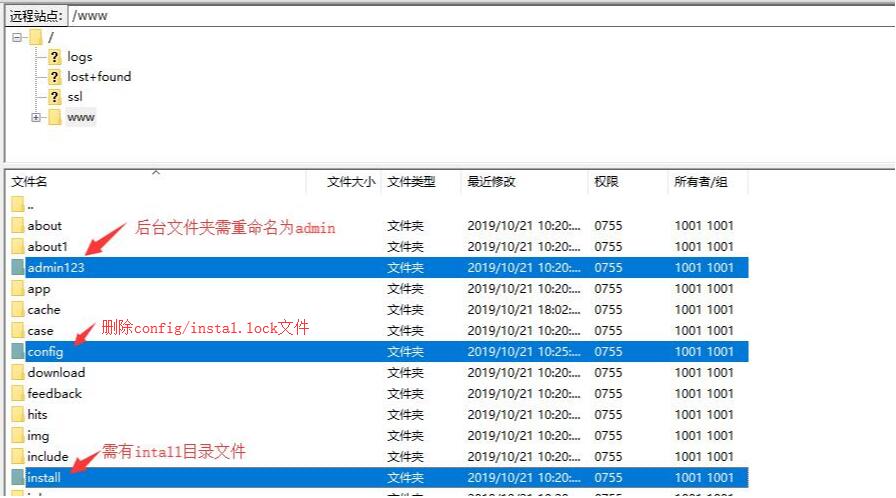Click the config row's 10:25 modified time

[x=523, y=352]
